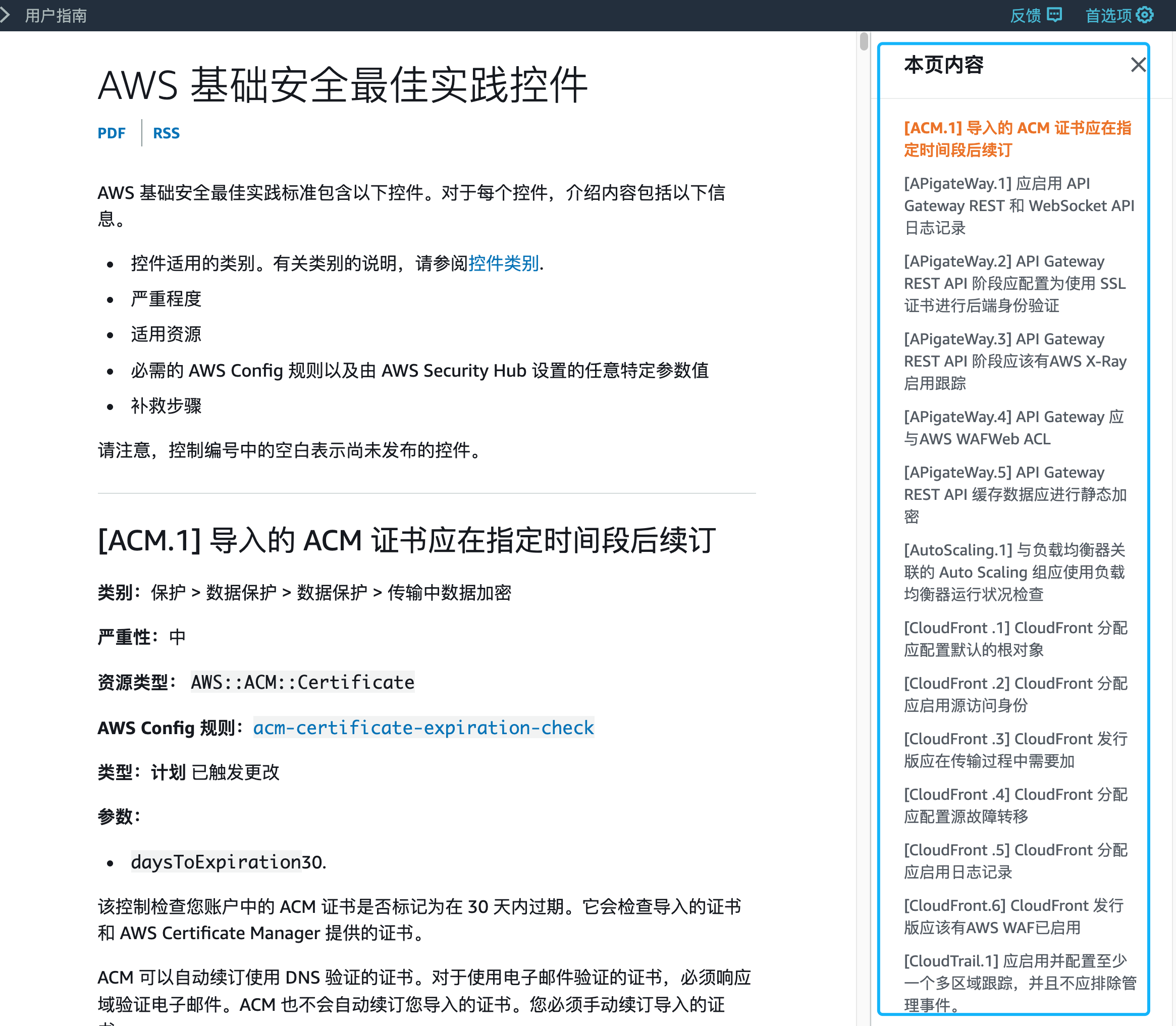The image size is (1176, 1026).
Task: Go to AutoScaling.1 health check entry
Action: [1014, 572]
